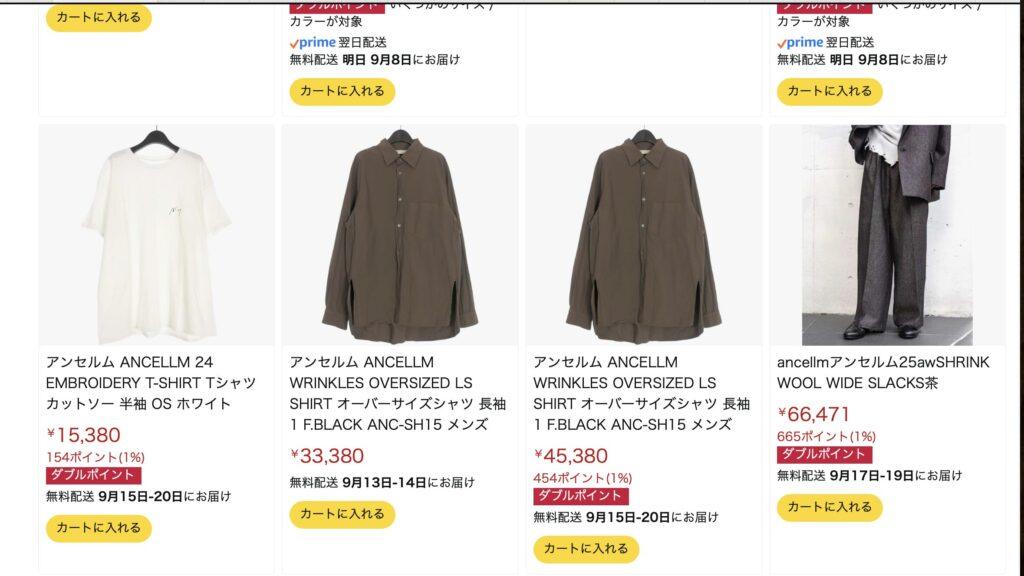Add the ¥66,471 wool slacks to cart
This screenshot has height=576, width=1024.
[x=829, y=507]
